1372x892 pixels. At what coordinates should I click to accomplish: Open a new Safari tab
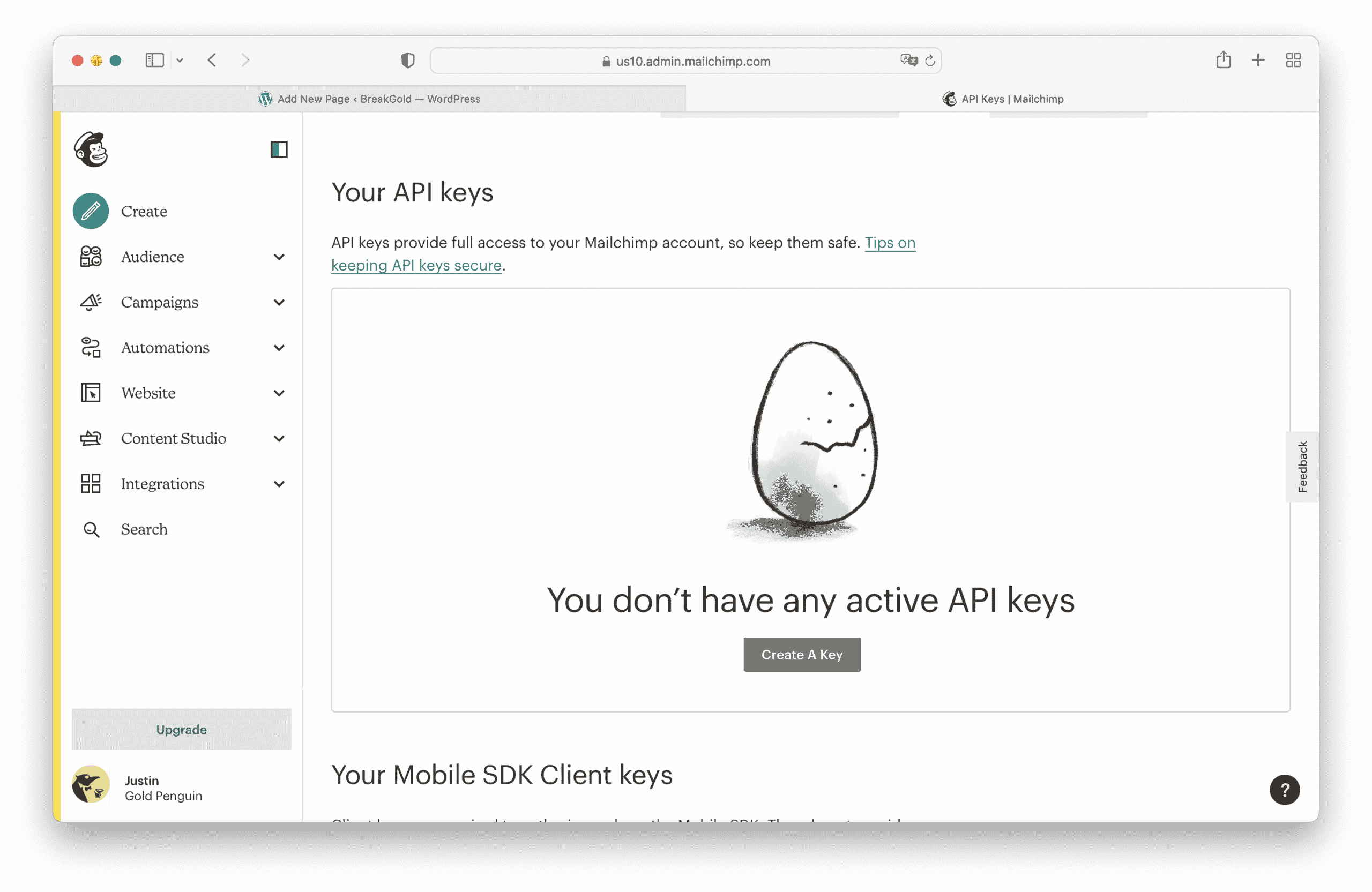(1258, 60)
